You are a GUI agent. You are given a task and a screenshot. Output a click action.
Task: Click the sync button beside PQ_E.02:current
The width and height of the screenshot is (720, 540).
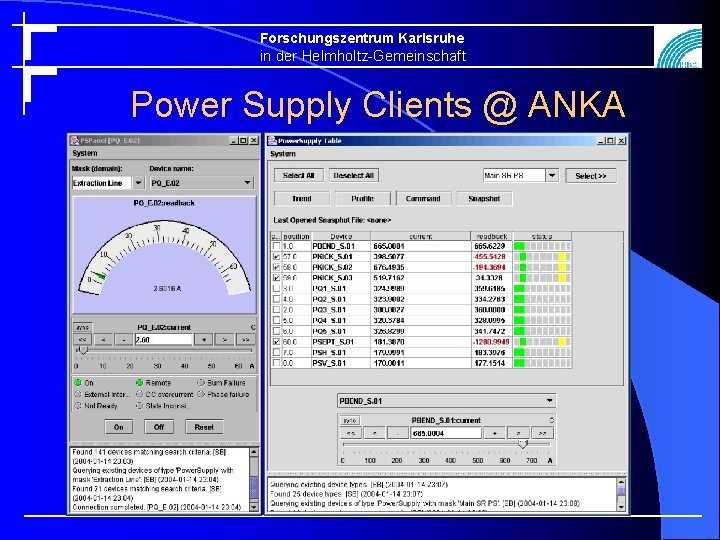tap(83, 327)
